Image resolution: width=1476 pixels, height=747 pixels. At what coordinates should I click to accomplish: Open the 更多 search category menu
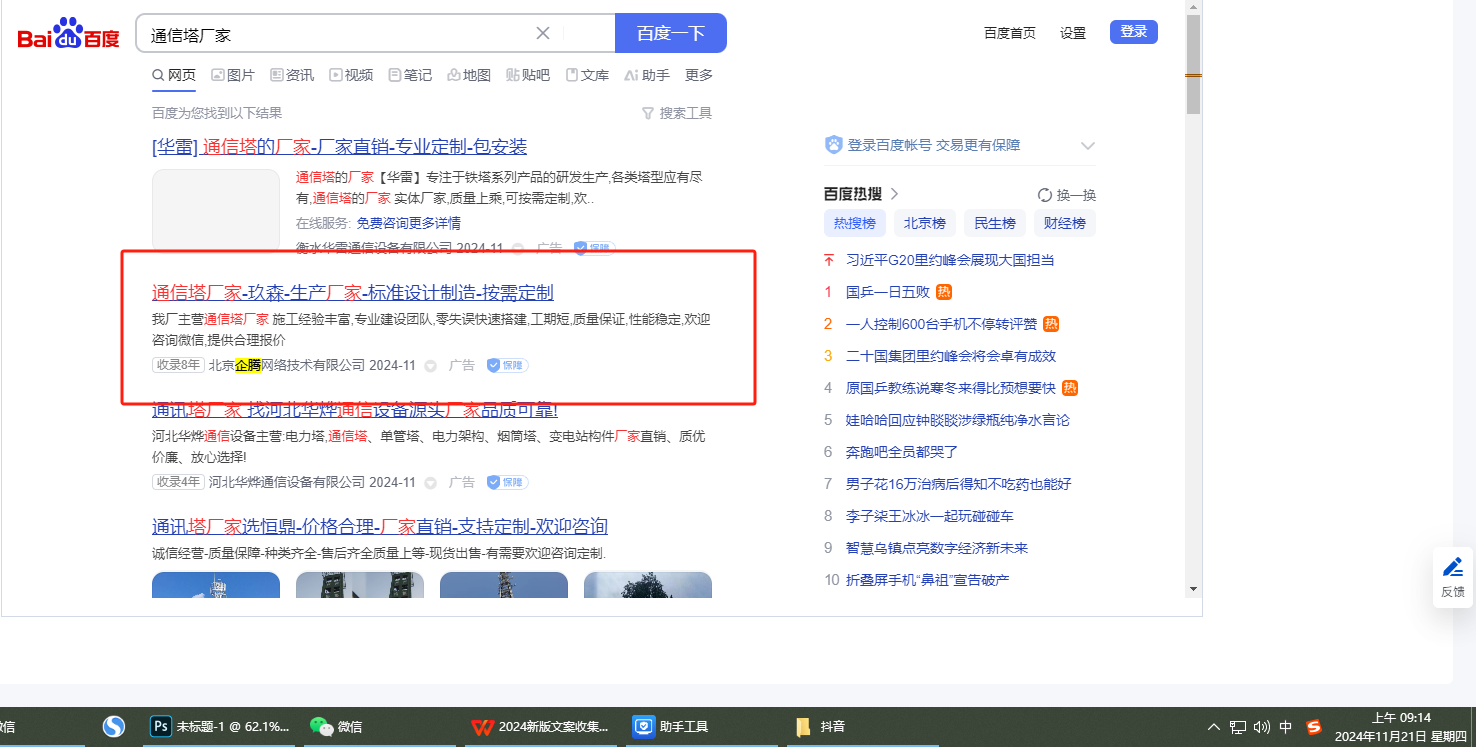(x=699, y=75)
